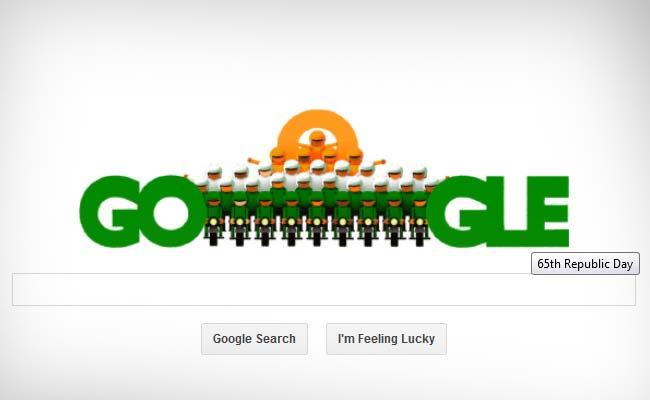This screenshot has height=400, width=650.
Task: Click the second green G before LE
Action: coord(457,211)
